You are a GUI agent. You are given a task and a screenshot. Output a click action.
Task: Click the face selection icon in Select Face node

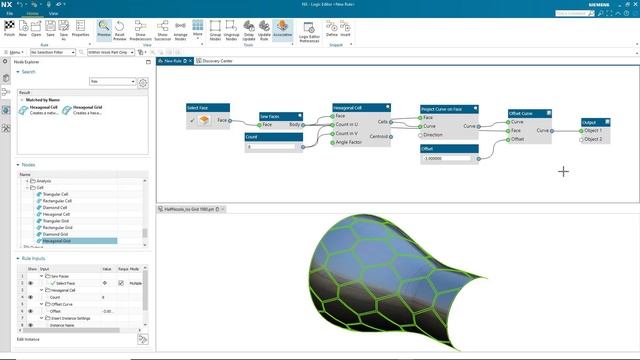click(x=204, y=120)
